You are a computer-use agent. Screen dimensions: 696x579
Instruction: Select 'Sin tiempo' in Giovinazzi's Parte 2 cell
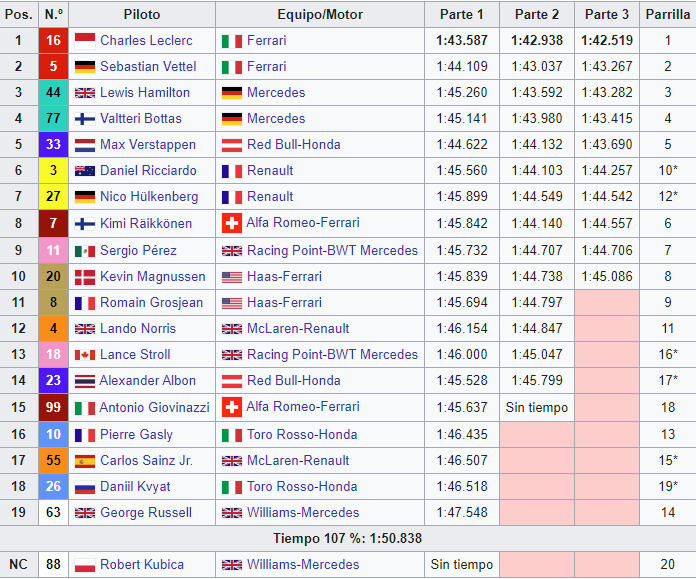click(537, 407)
